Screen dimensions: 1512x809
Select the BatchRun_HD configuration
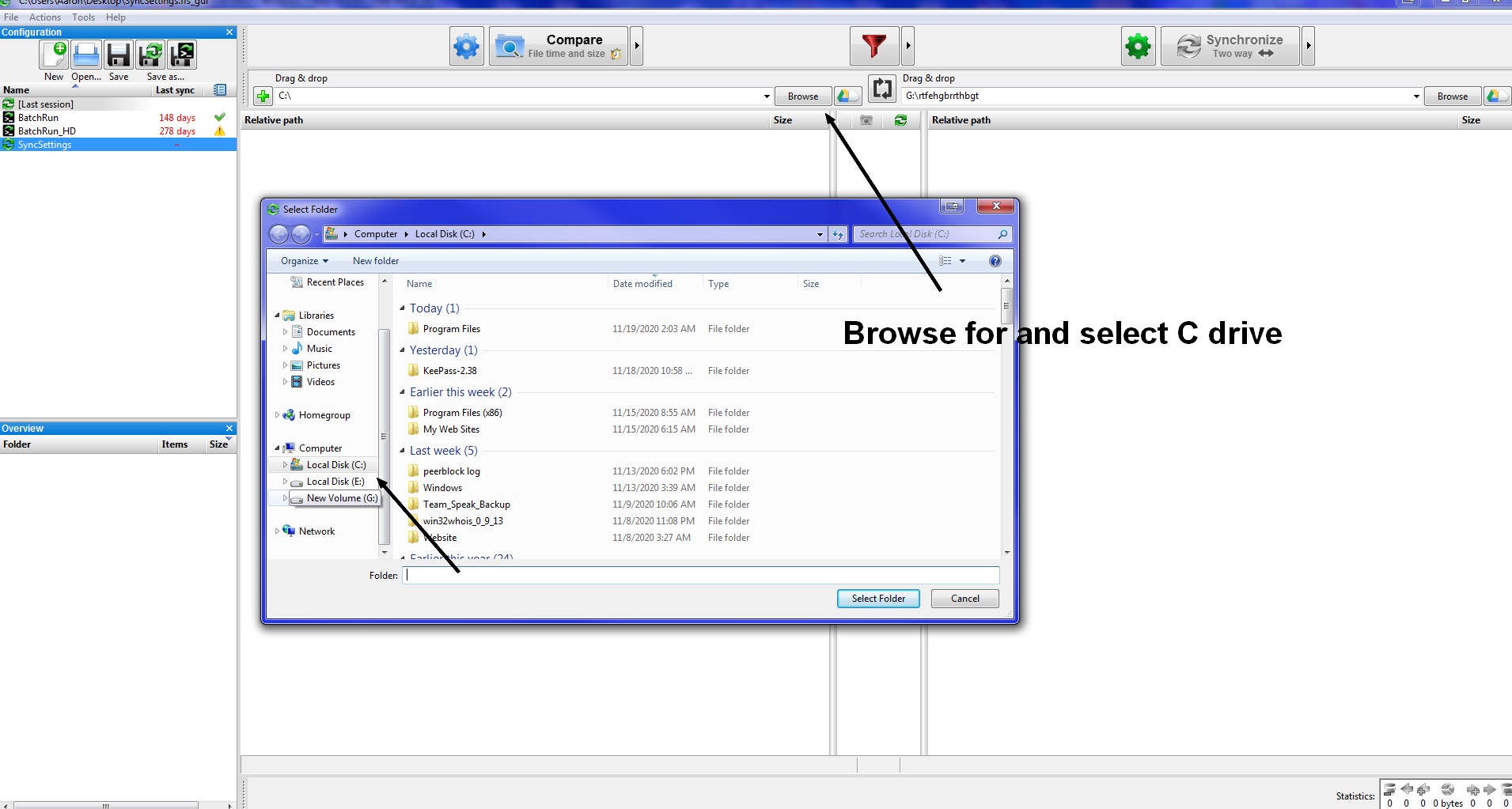[119, 131]
